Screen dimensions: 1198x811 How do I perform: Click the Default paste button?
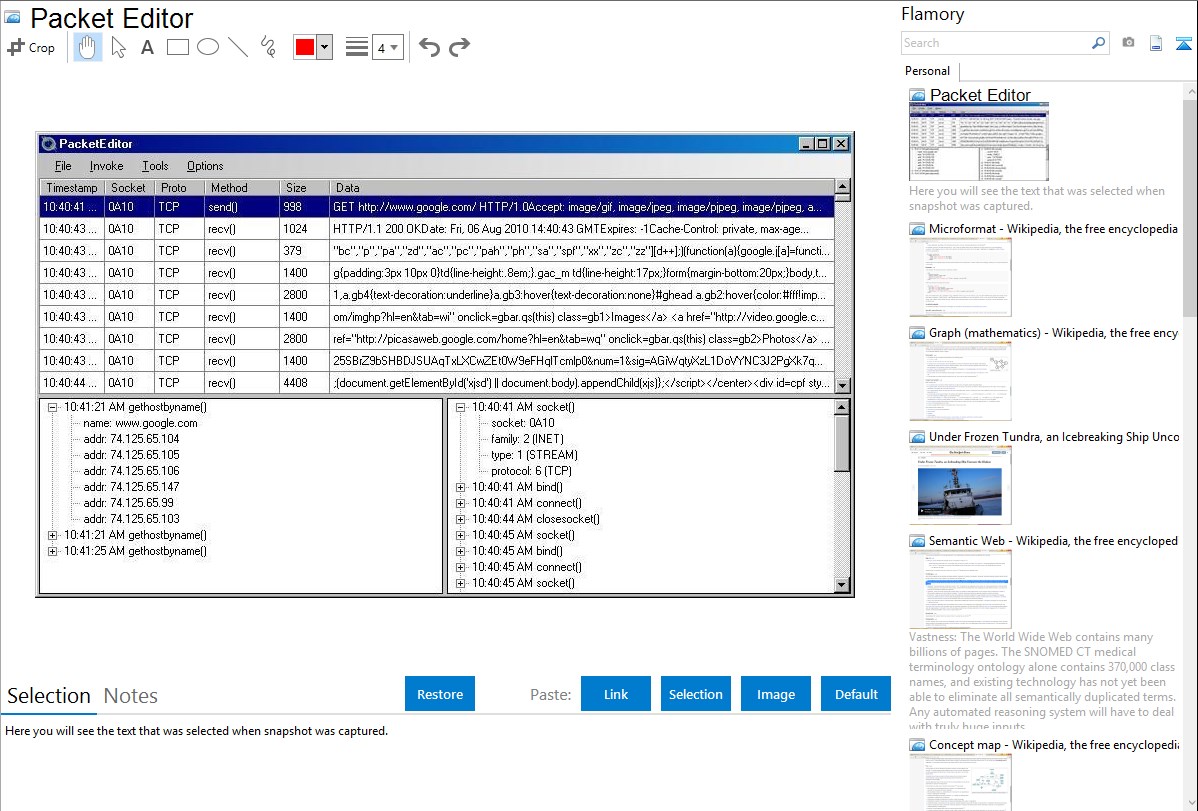[856, 694]
